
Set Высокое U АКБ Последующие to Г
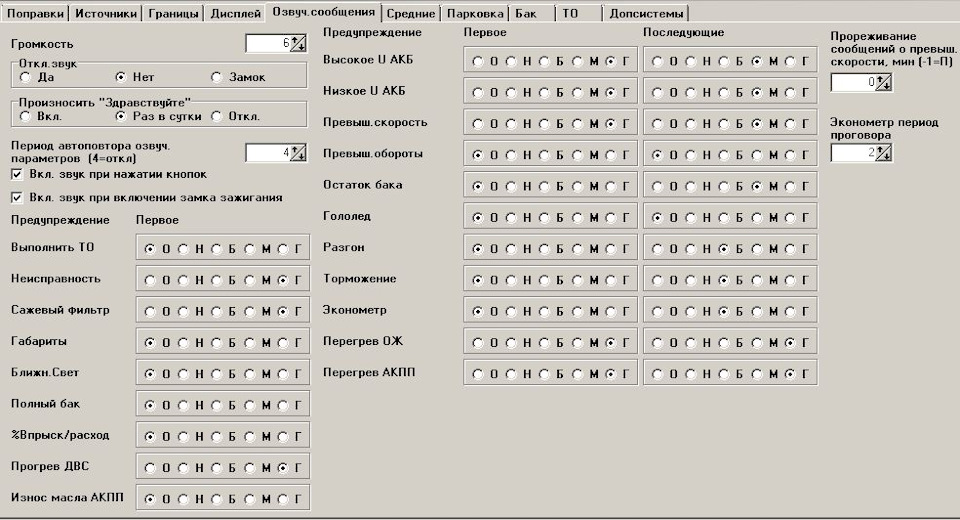coord(797,61)
